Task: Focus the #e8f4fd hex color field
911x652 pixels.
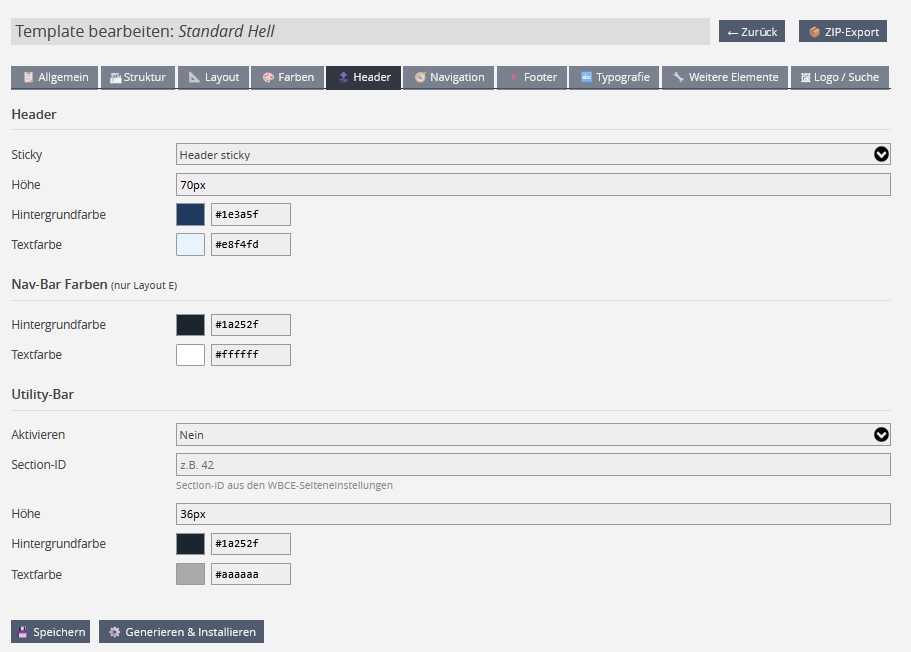Action: click(x=251, y=245)
